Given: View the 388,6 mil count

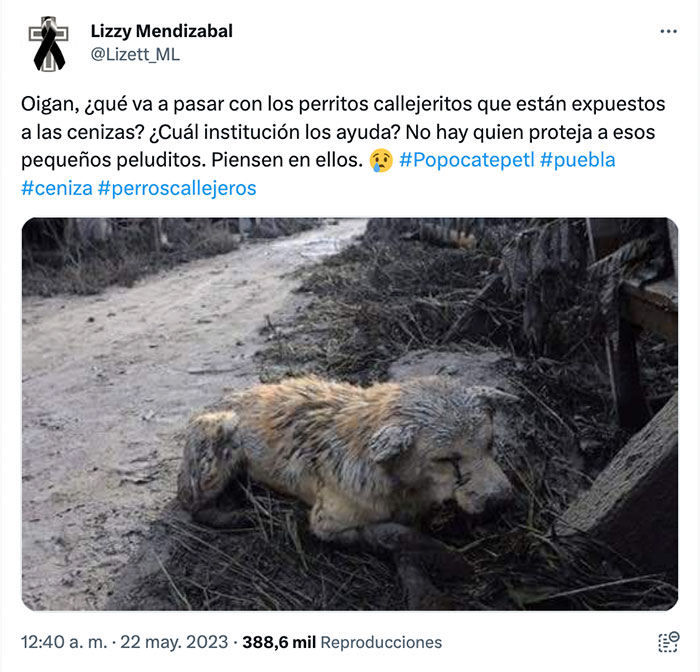Looking at the screenshot, I should coord(279,642).
